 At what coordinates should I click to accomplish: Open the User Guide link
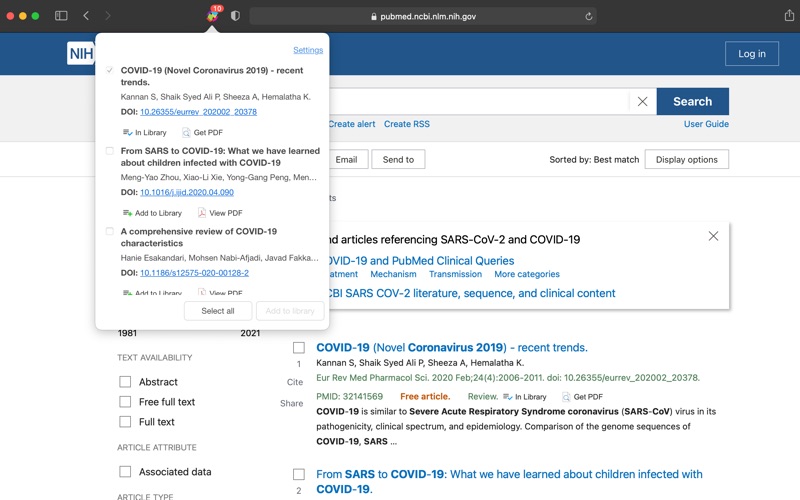click(x=706, y=124)
